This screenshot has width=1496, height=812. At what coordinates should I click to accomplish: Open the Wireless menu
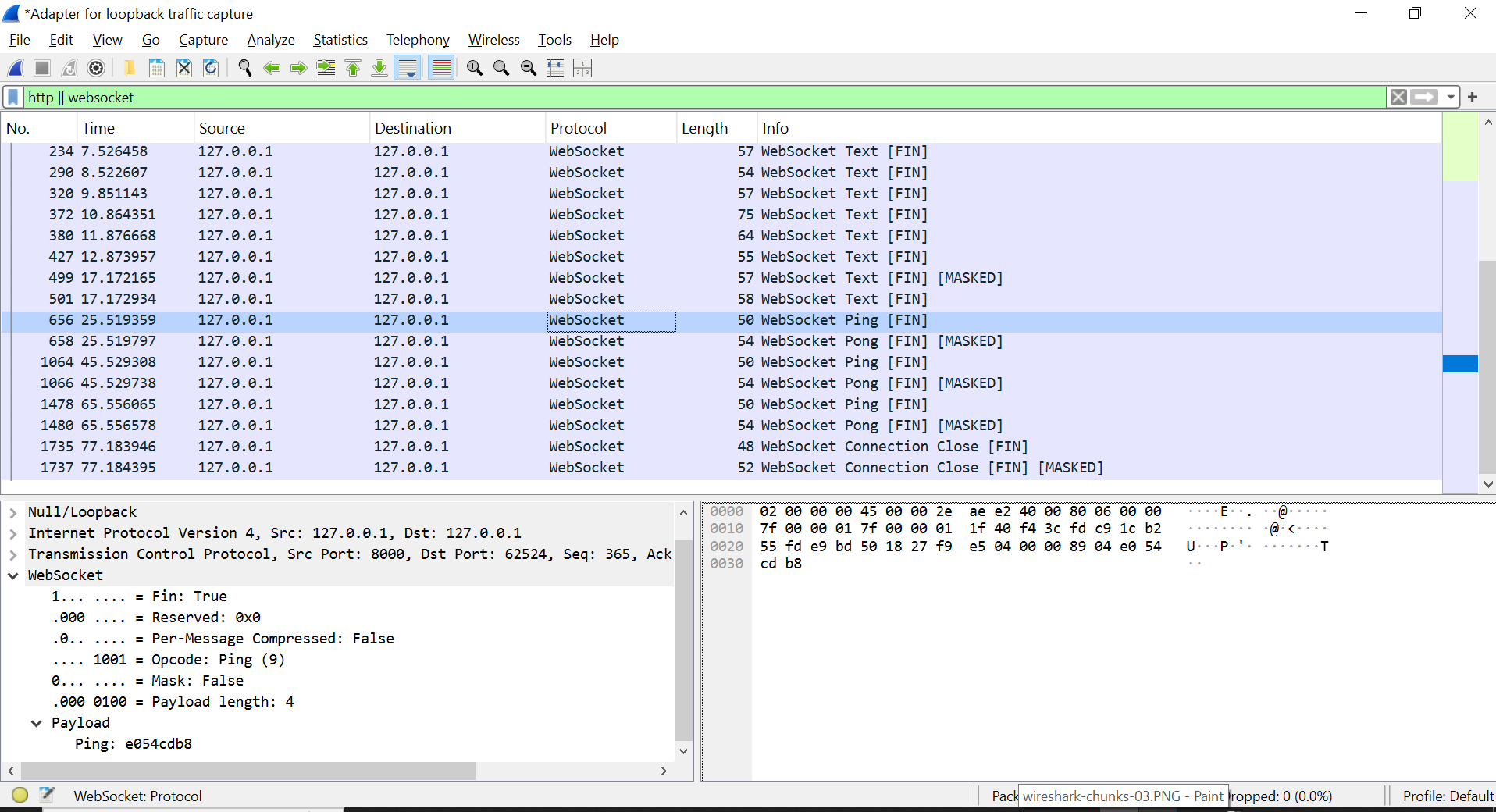(x=493, y=40)
